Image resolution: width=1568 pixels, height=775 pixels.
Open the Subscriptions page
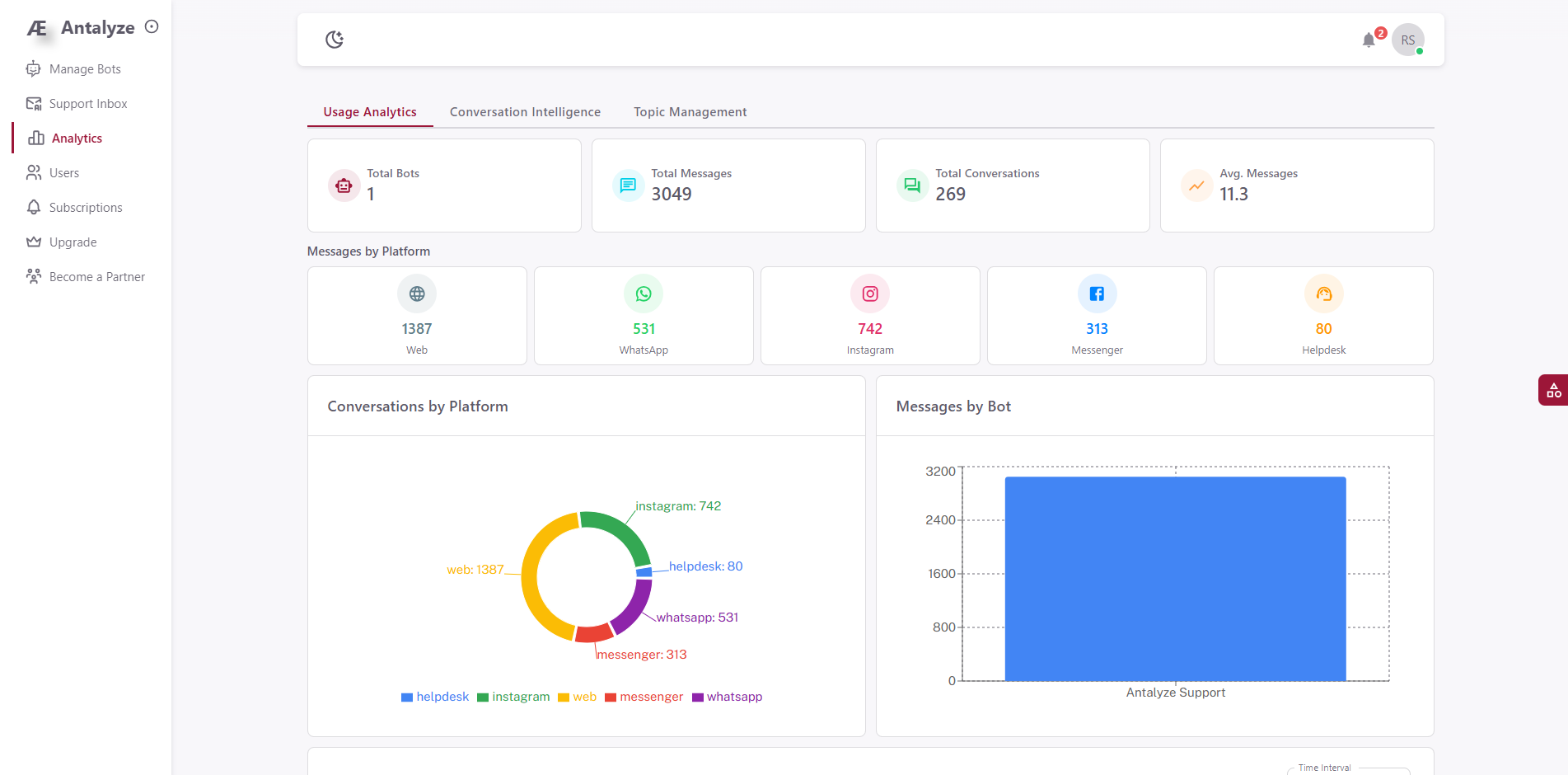click(86, 208)
